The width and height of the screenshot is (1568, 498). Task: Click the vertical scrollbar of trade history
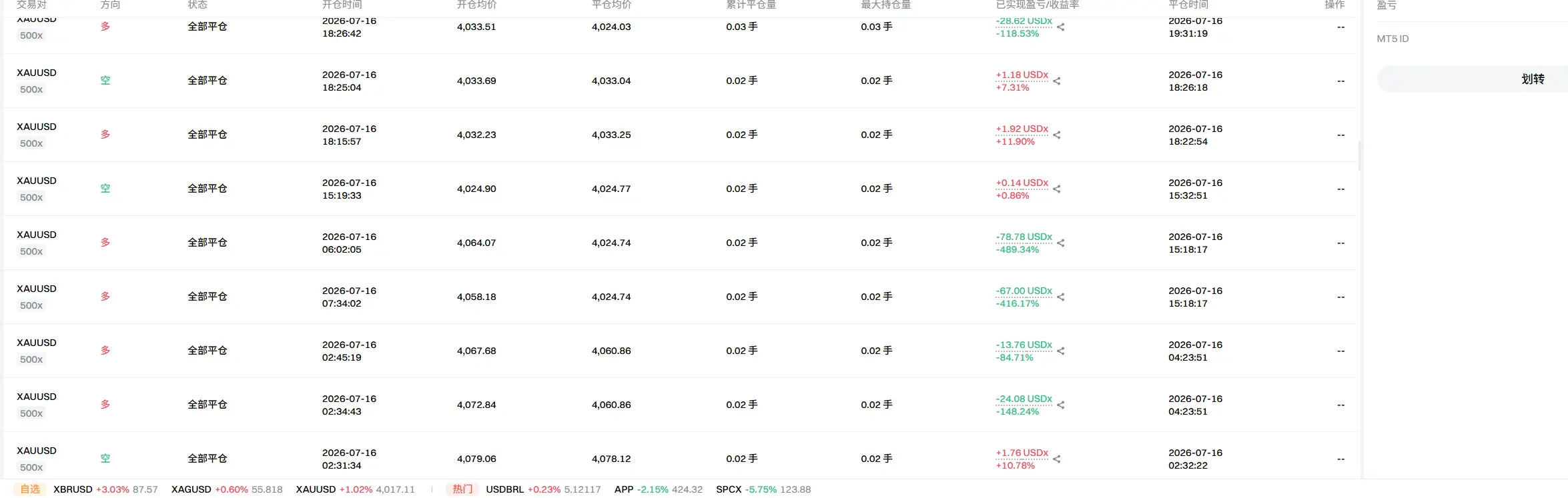[x=1360, y=155]
